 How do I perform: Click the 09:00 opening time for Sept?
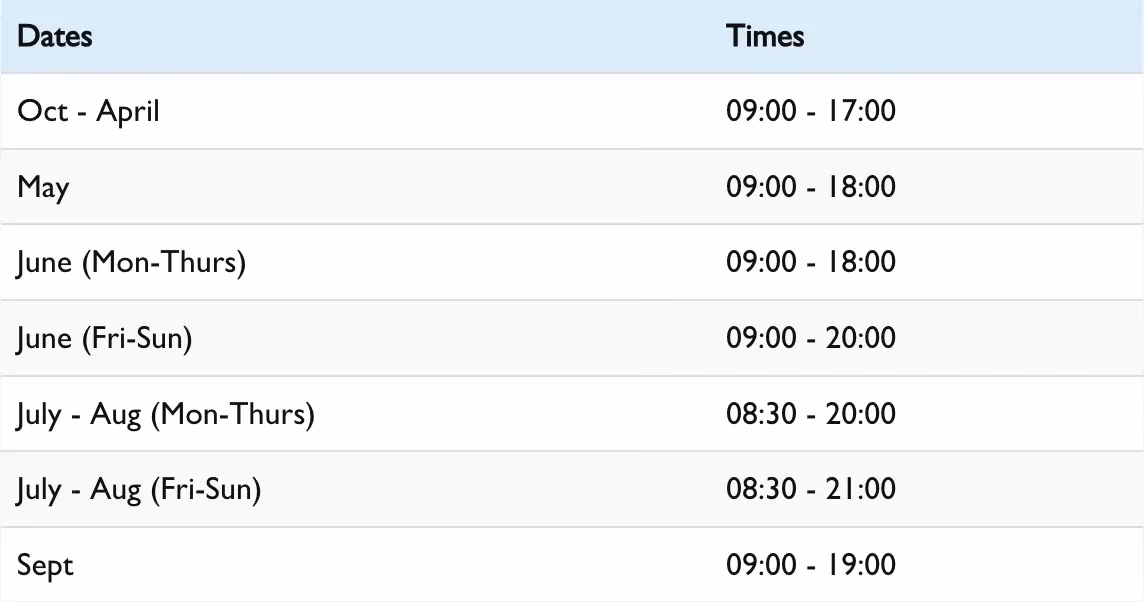[760, 565]
